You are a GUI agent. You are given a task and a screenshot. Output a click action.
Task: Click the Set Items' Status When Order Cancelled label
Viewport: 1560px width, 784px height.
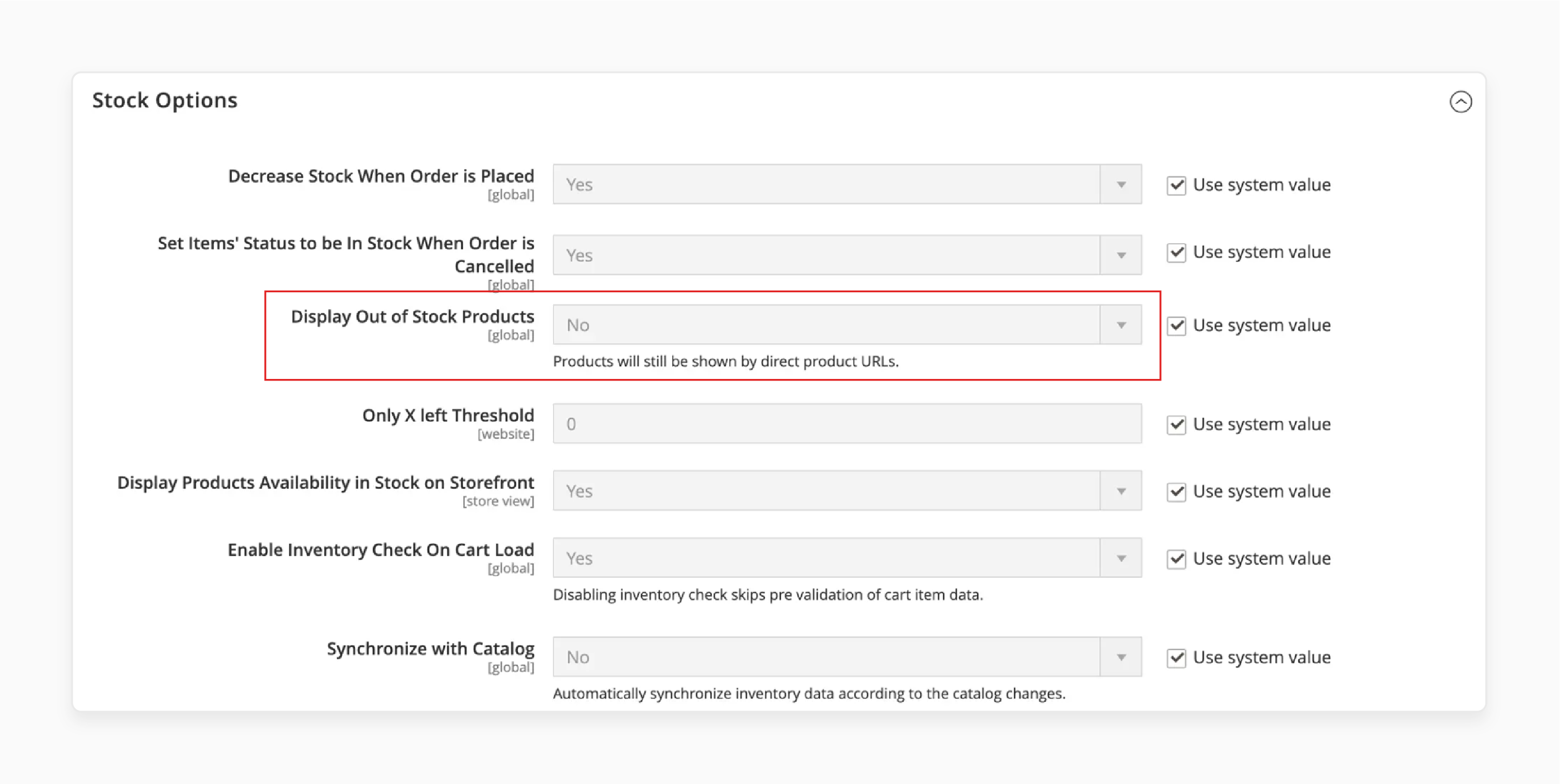346,254
